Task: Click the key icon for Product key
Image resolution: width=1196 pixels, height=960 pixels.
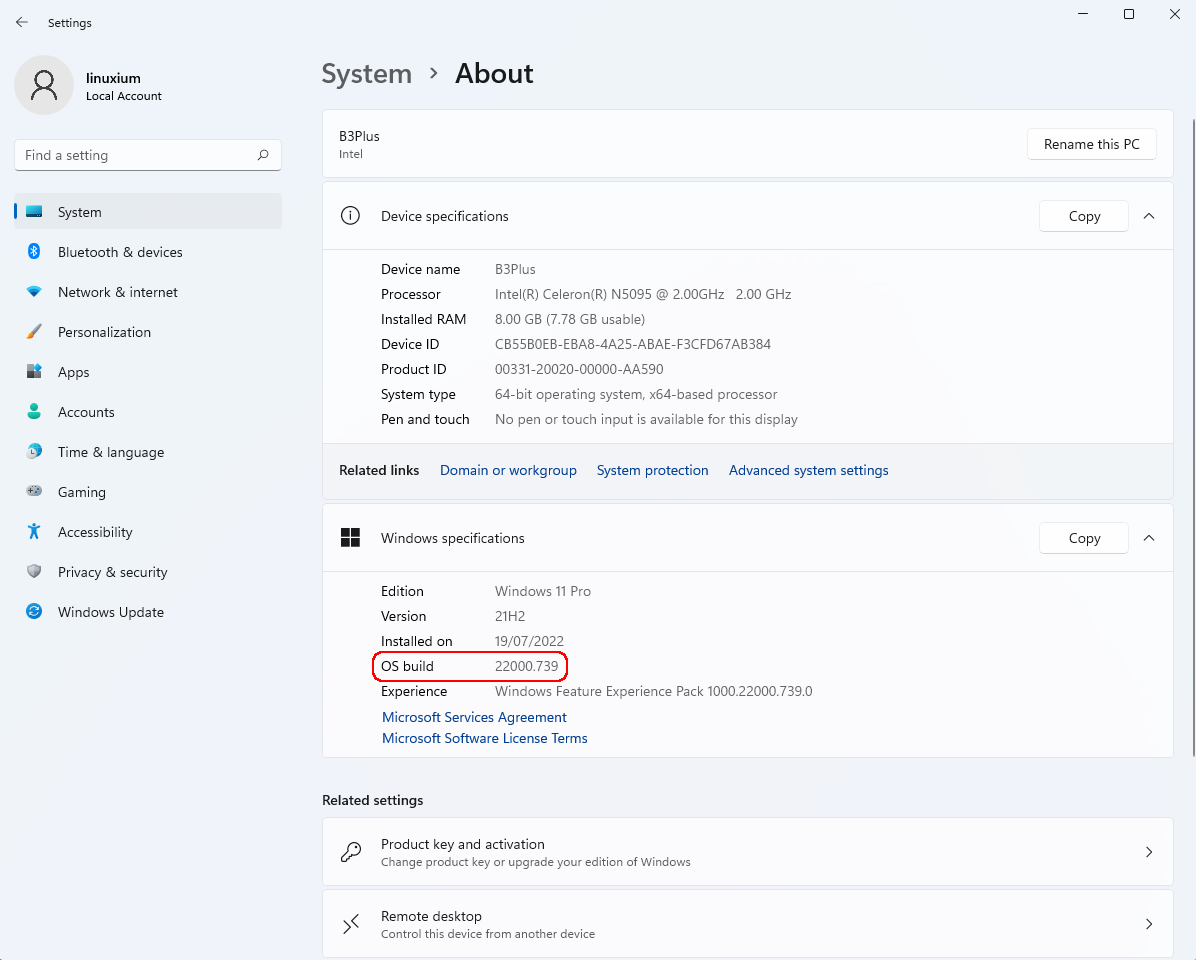Action: tap(351, 852)
